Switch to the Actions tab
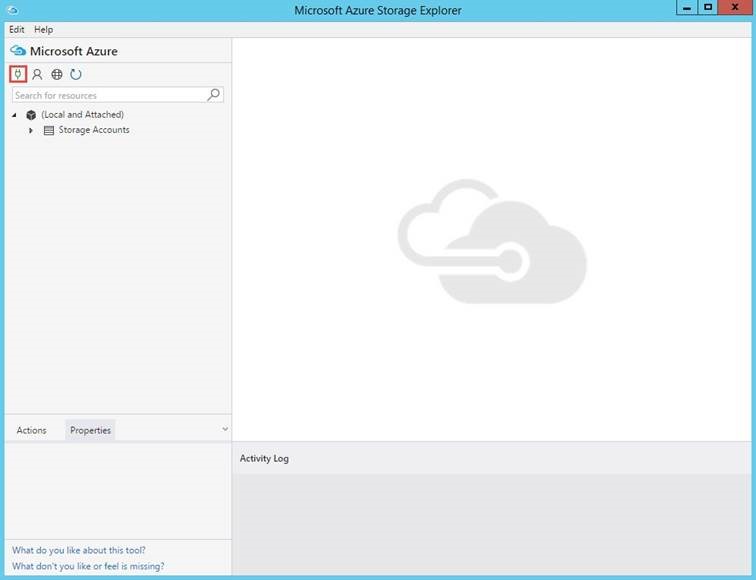 31,430
